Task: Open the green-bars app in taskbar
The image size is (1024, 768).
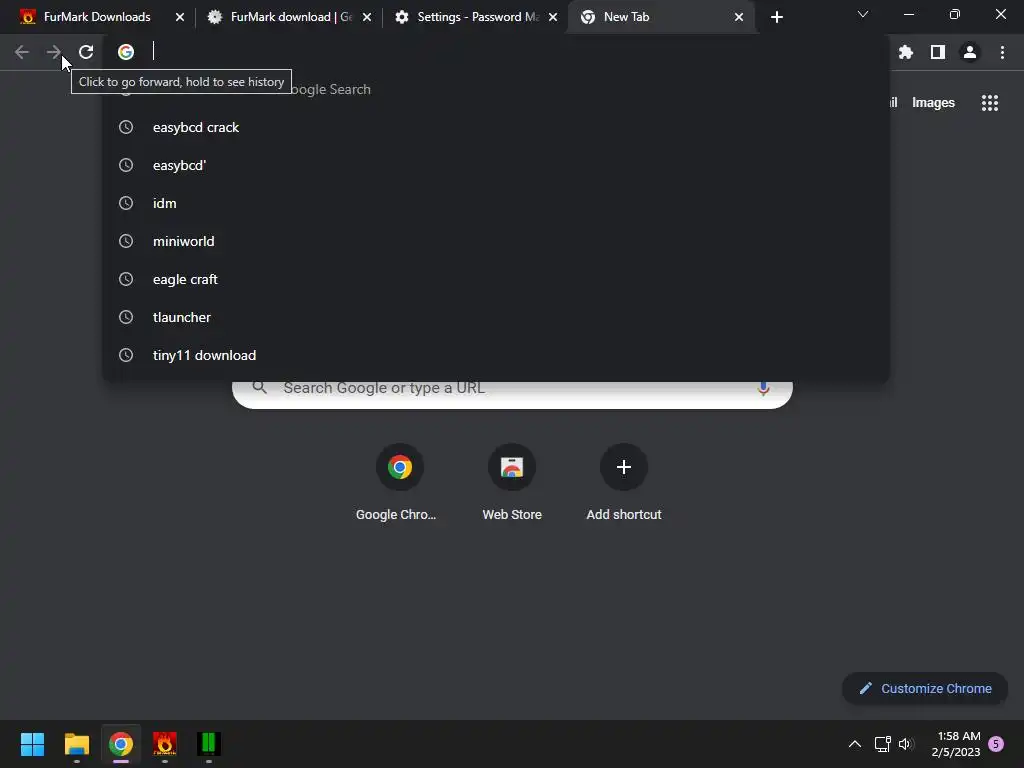Action: (x=209, y=744)
